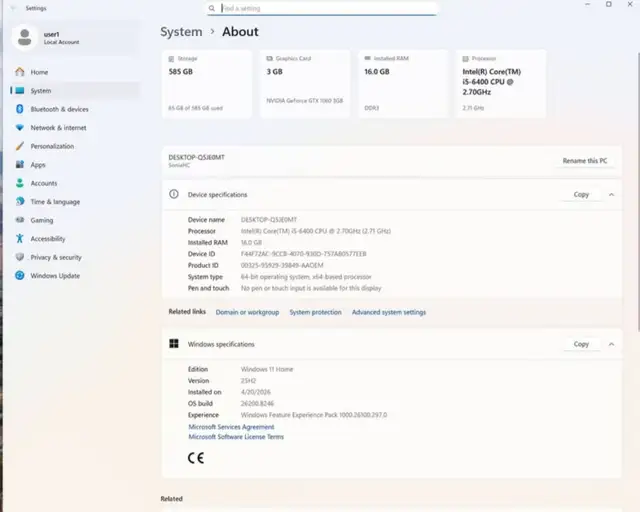Collapse the Device specifications section
The image size is (640, 512).
611,195
